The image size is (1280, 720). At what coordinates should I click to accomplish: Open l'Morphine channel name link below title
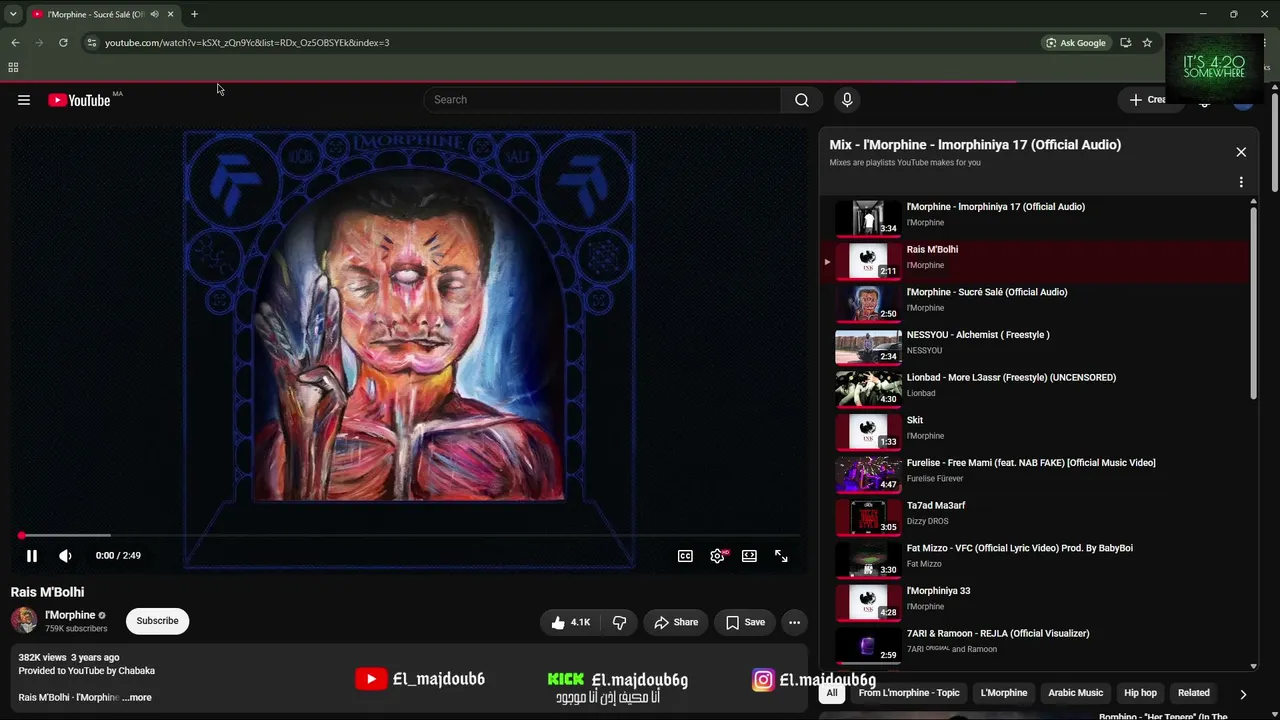tap(70, 615)
